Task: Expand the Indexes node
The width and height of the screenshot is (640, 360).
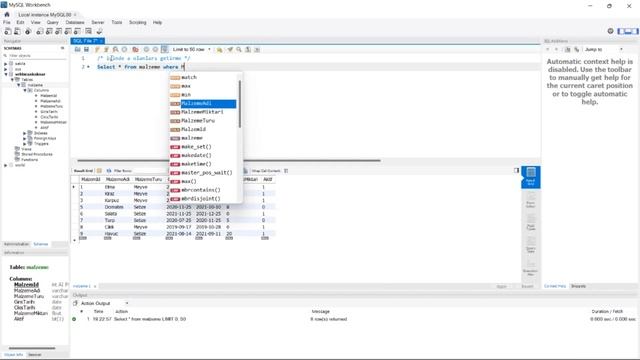Action: click(x=25, y=133)
